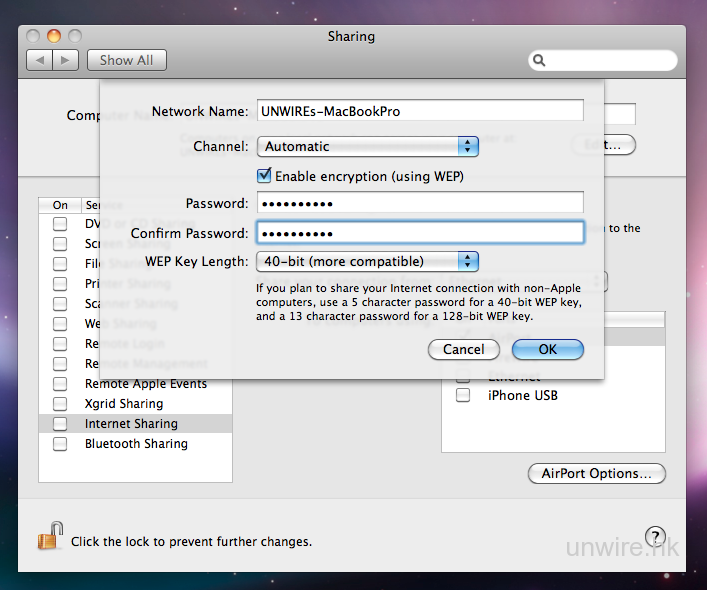Screen dimensions: 707x590
Task: Go forward with the right arrow button
Action: [x=65, y=61]
